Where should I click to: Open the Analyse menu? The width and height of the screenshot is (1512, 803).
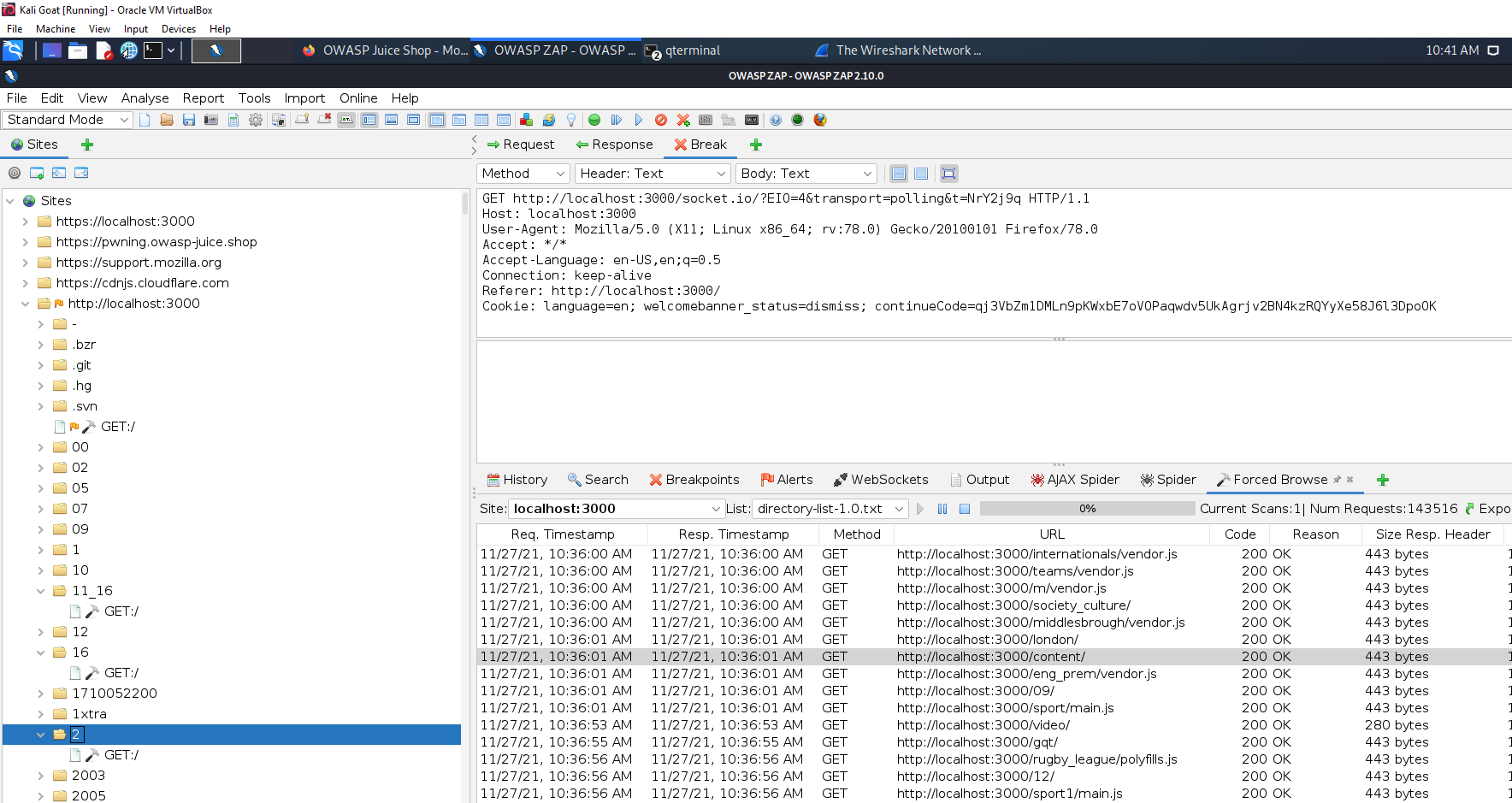(145, 98)
